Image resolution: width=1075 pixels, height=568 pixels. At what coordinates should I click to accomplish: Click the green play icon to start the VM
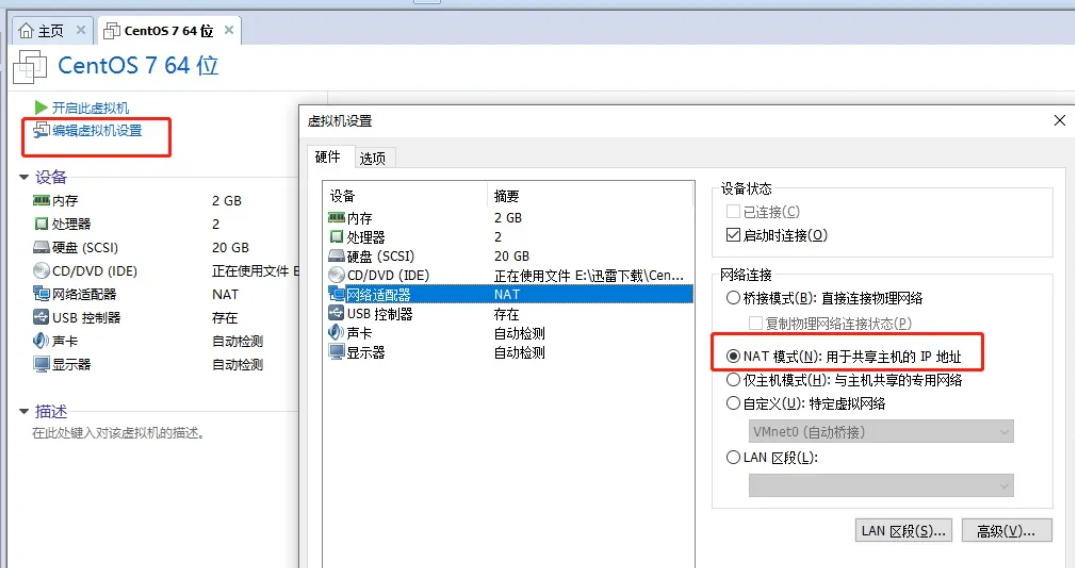pyautogui.click(x=41, y=108)
